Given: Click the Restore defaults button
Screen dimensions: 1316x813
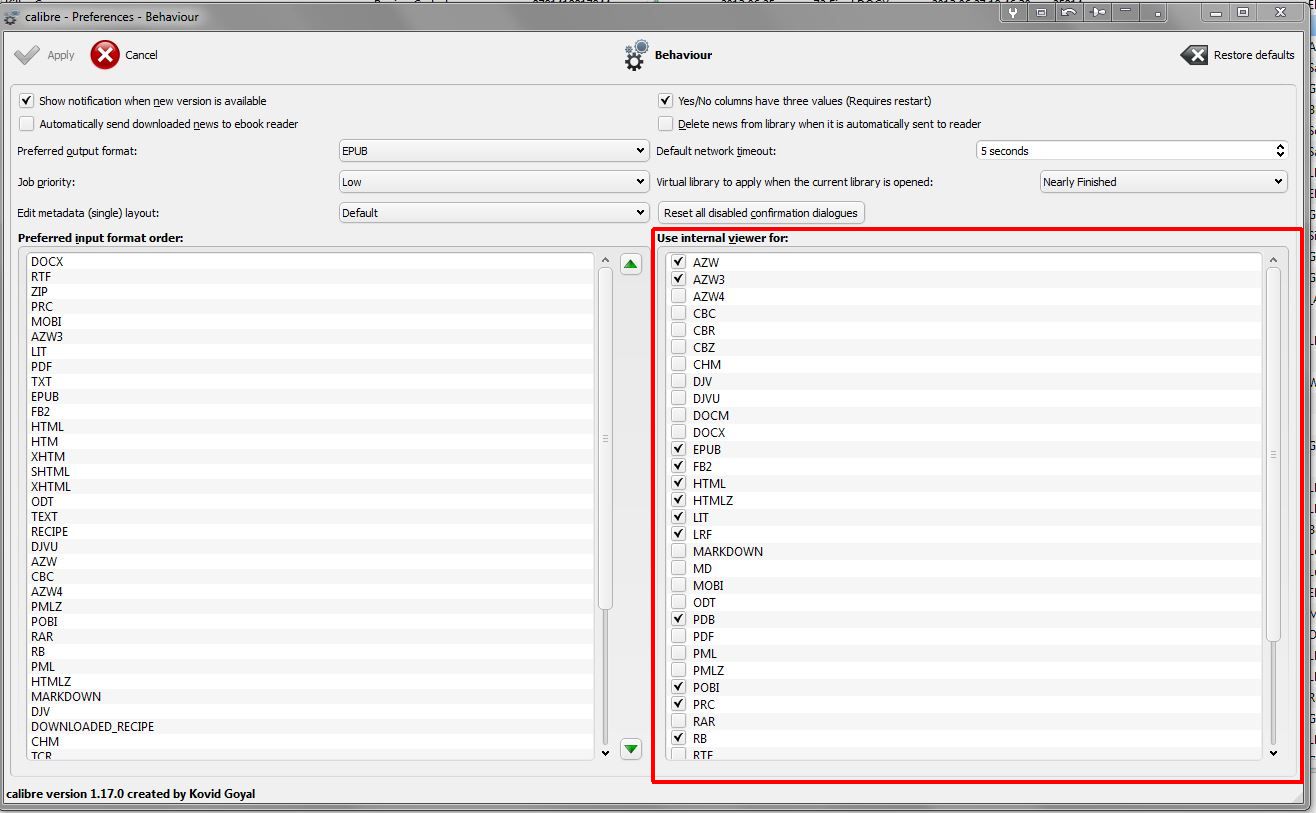Looking at the screenshot, I should [x=1238, y=55].
